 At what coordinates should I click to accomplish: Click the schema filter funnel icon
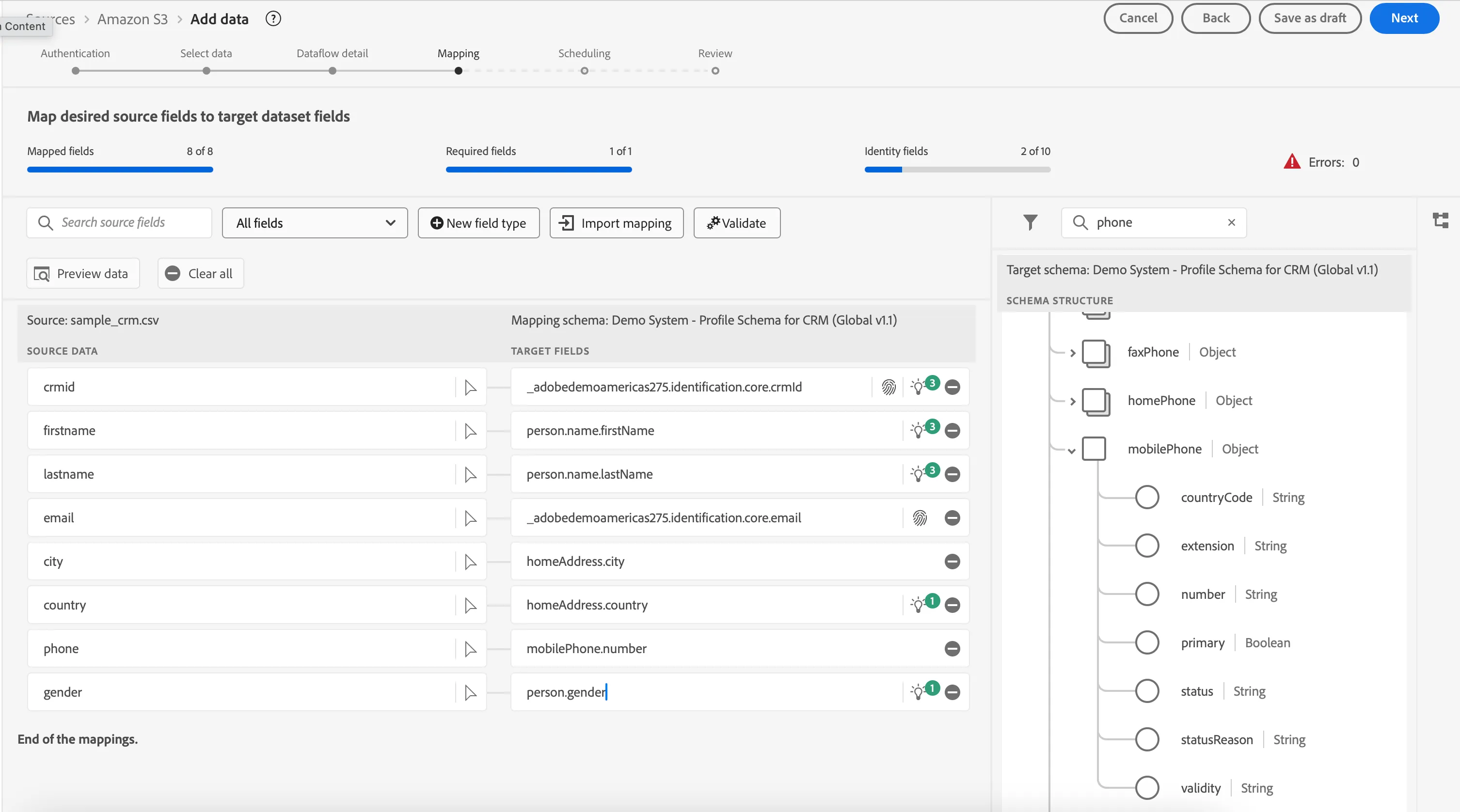1030,222
